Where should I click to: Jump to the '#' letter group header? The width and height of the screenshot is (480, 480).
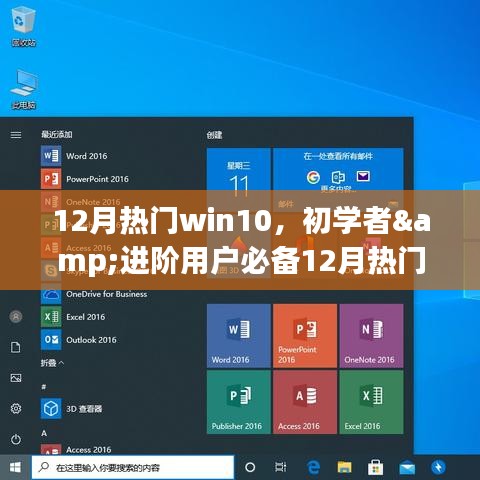coord(44,387)
